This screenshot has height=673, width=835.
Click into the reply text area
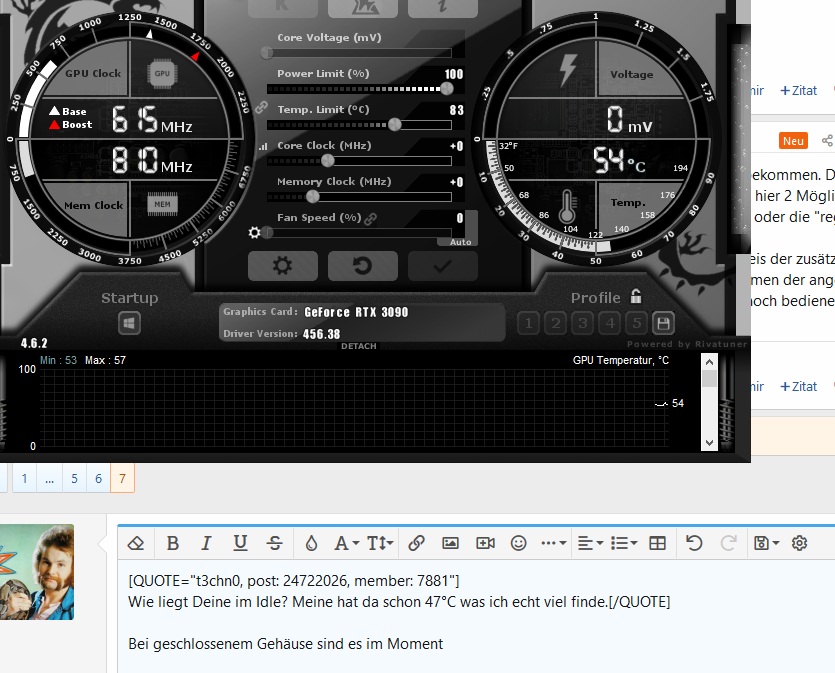[x=477, y=617]
